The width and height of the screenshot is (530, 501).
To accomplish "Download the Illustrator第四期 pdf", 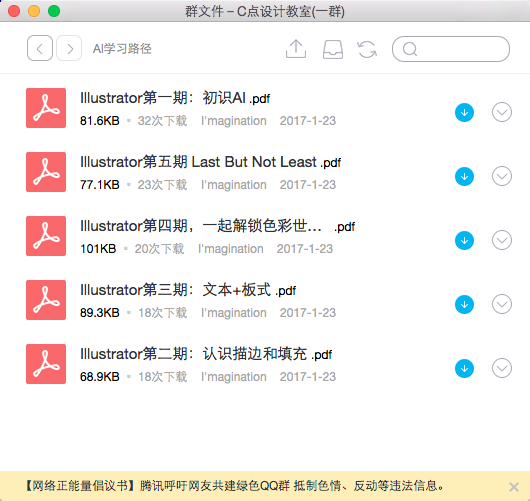I will [464, 240].
